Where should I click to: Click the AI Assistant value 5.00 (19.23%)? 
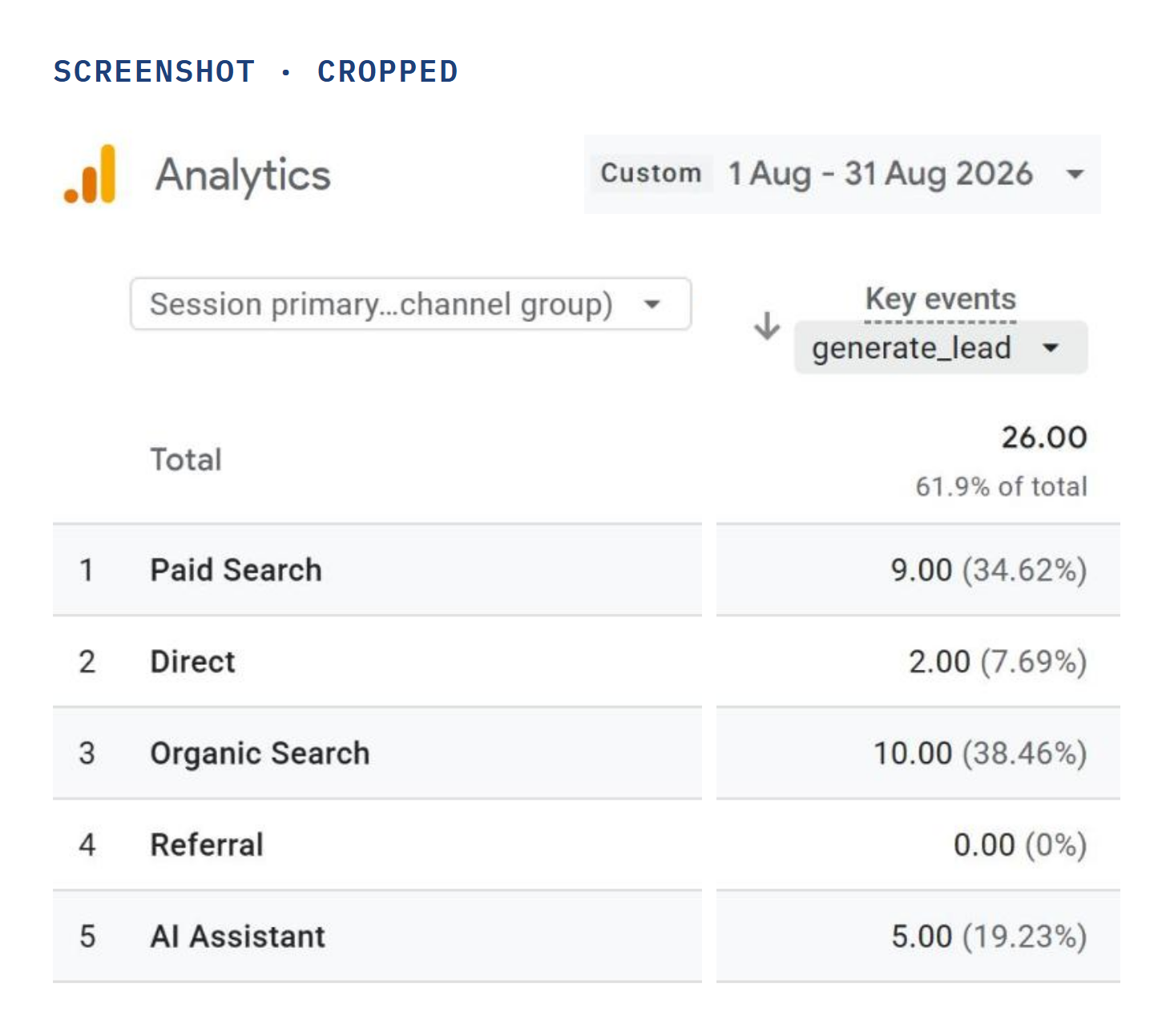[x=989, y=937]
